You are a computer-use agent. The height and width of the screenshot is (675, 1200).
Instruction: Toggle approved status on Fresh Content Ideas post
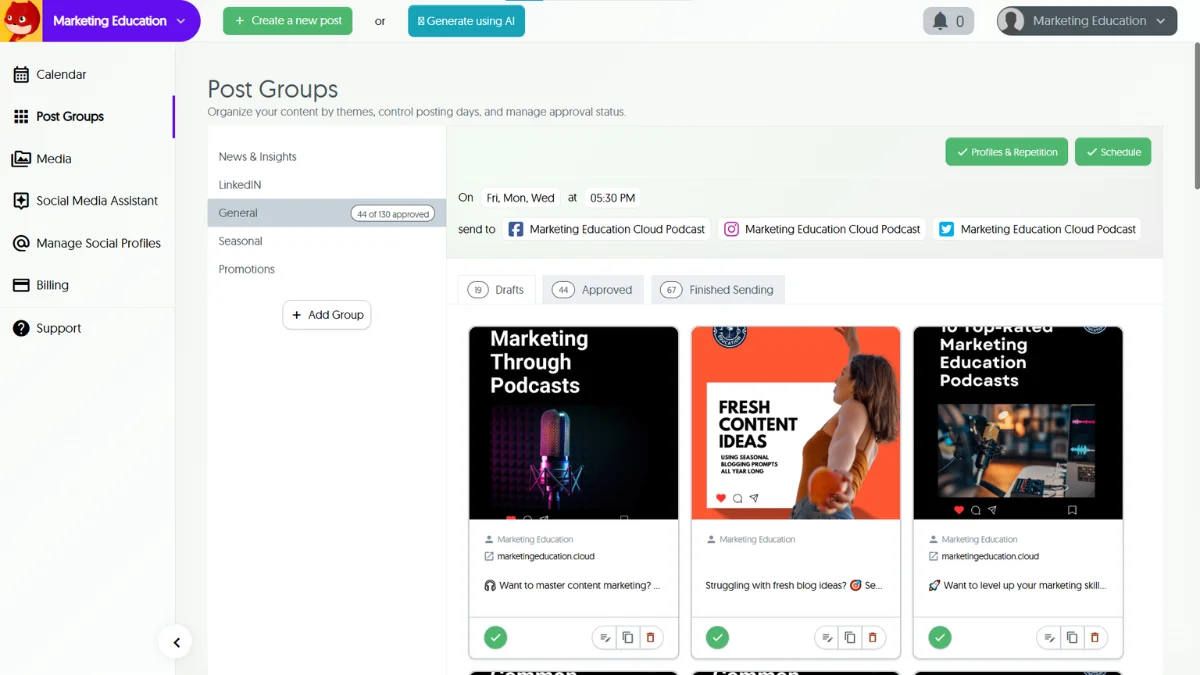click(x=717, y=637)
